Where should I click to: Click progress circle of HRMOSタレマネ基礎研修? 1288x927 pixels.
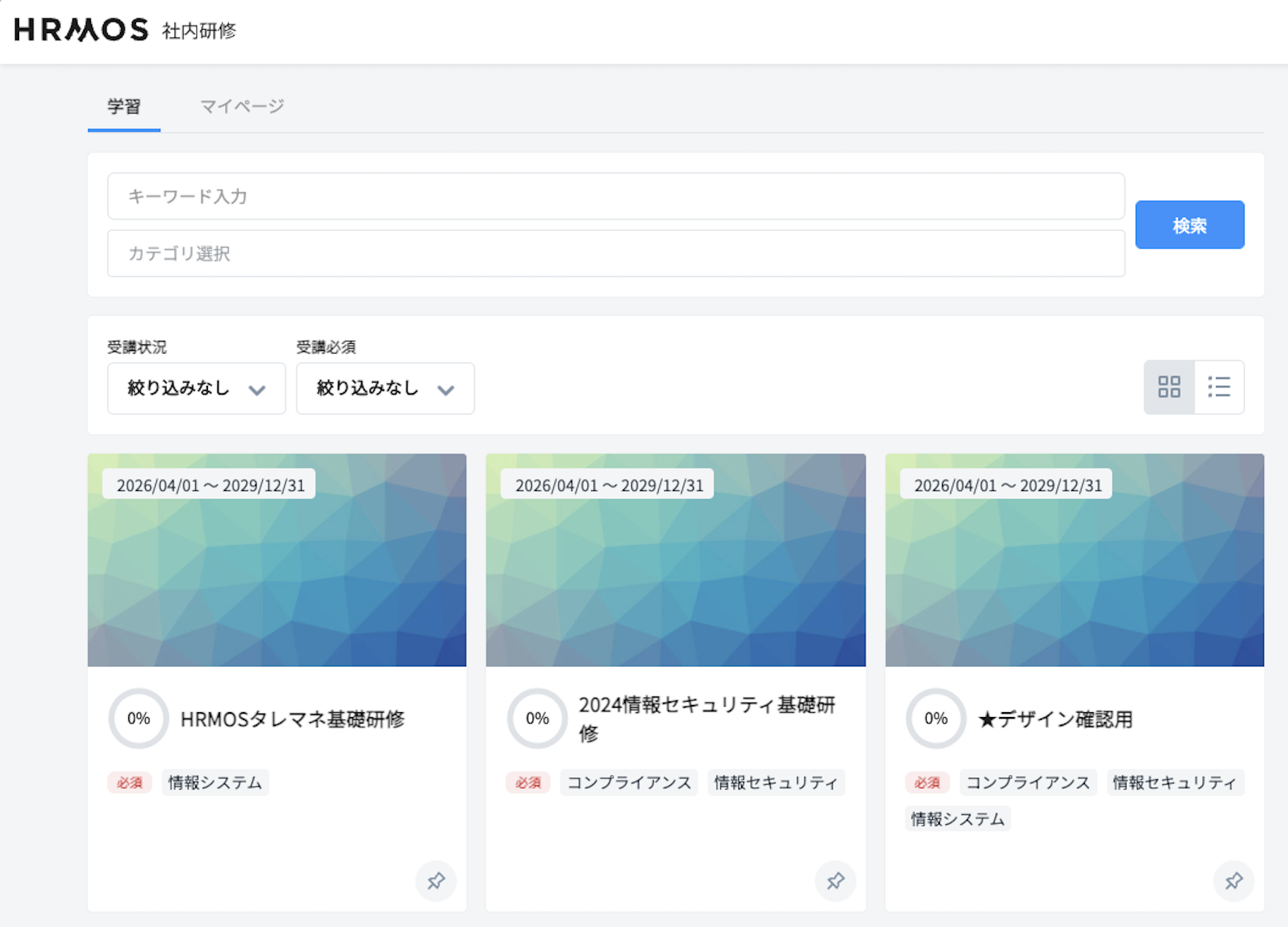click(x=138, y=718)
